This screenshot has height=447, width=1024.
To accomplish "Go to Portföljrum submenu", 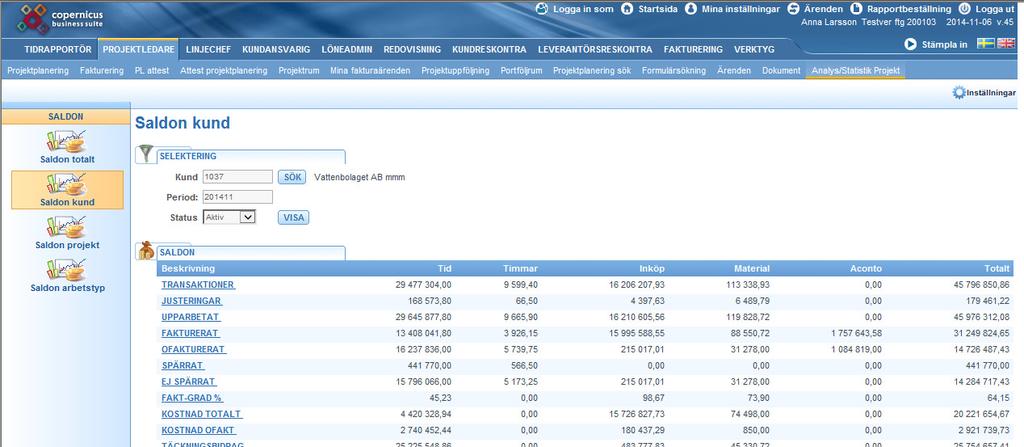I will (x=521, y=71).
